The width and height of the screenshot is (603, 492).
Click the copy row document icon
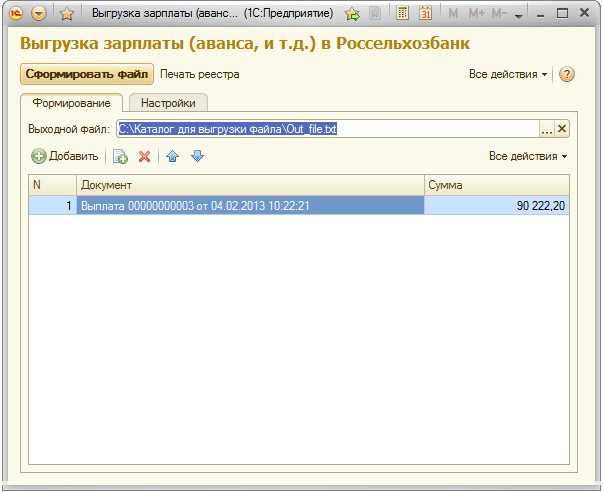[120, 156]
